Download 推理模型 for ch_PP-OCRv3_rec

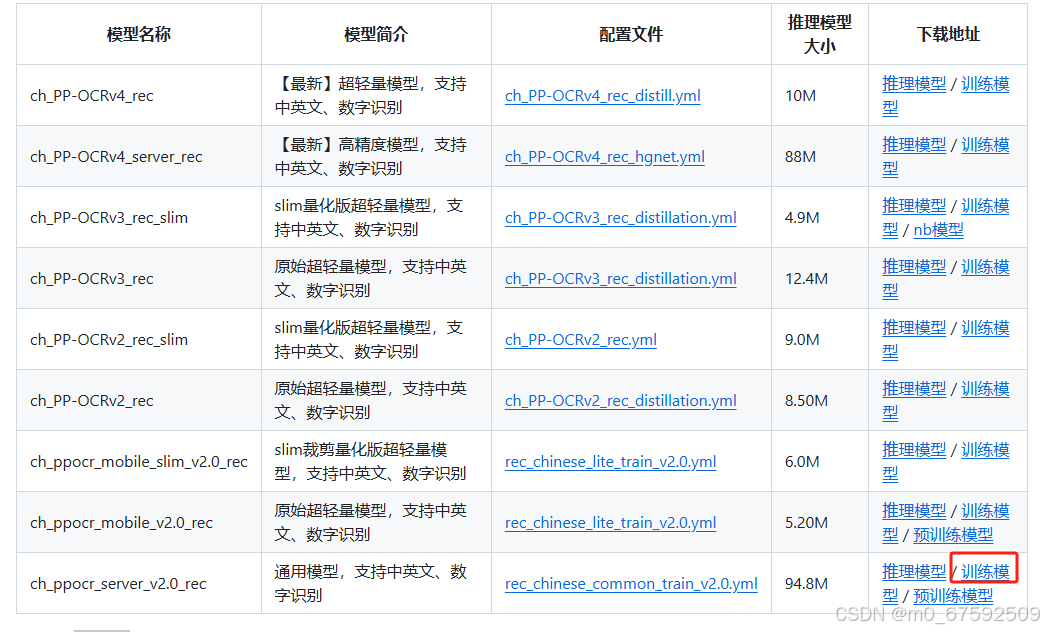(914, 267)
